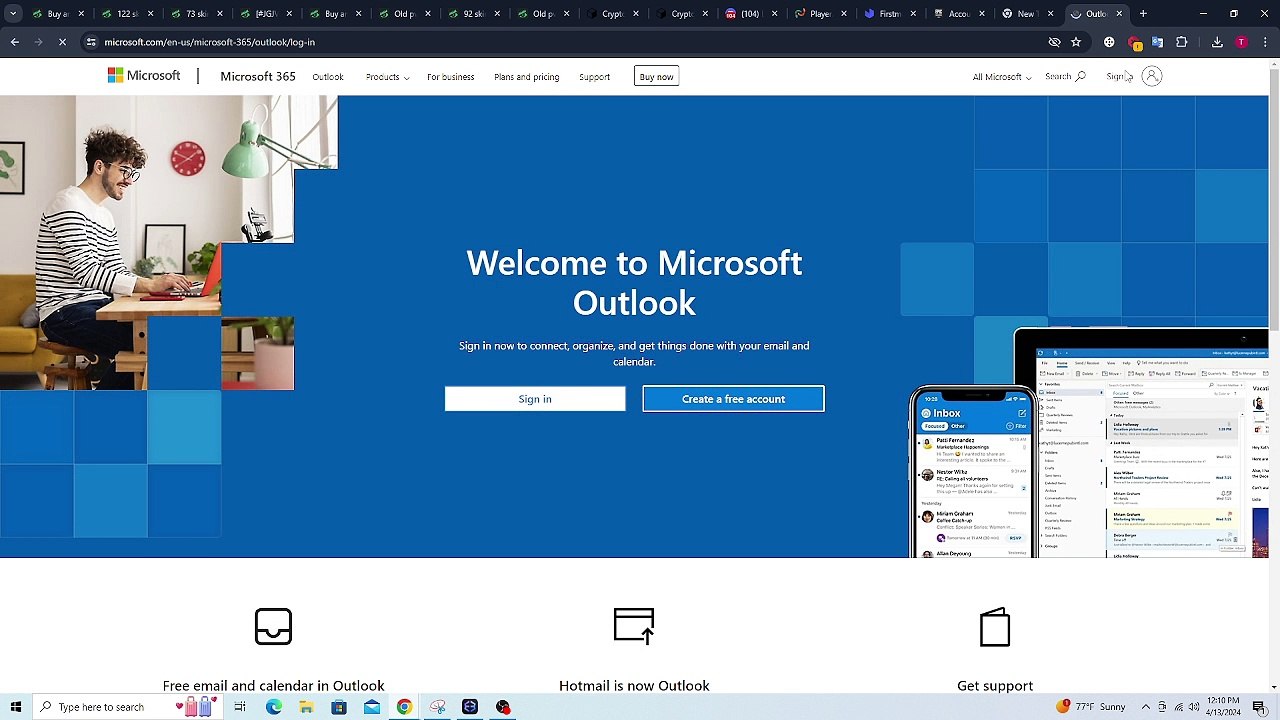Expand the All Microsoft menu
The height and width of the screenshot is (720, 1280).
1002,77
